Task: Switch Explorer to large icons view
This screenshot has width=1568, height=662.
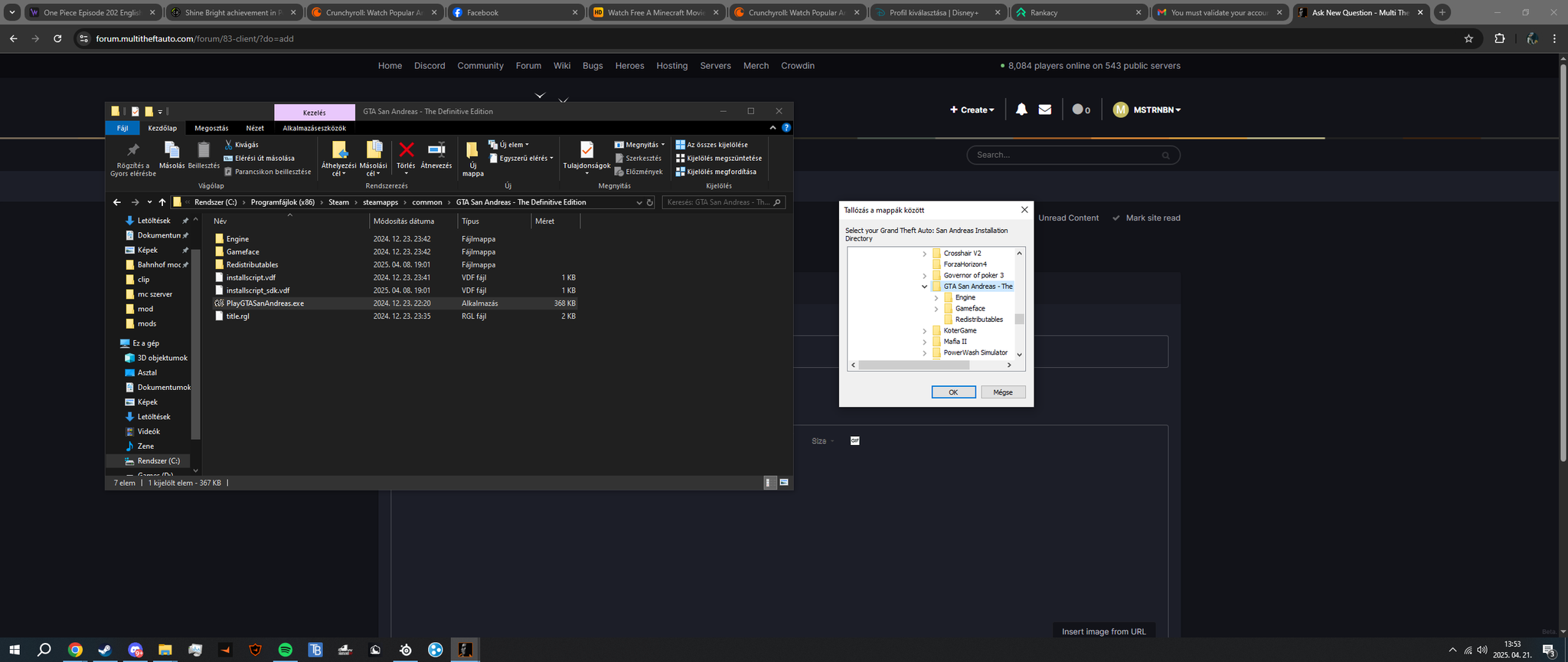Action: (784, 483)
